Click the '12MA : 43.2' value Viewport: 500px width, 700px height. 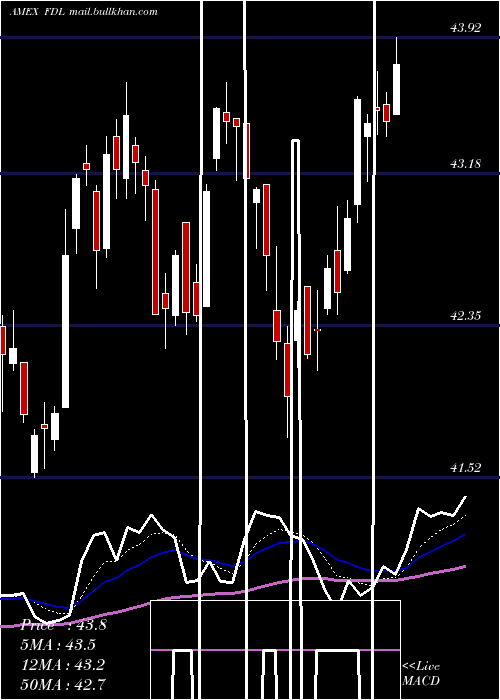pos(63,664)
